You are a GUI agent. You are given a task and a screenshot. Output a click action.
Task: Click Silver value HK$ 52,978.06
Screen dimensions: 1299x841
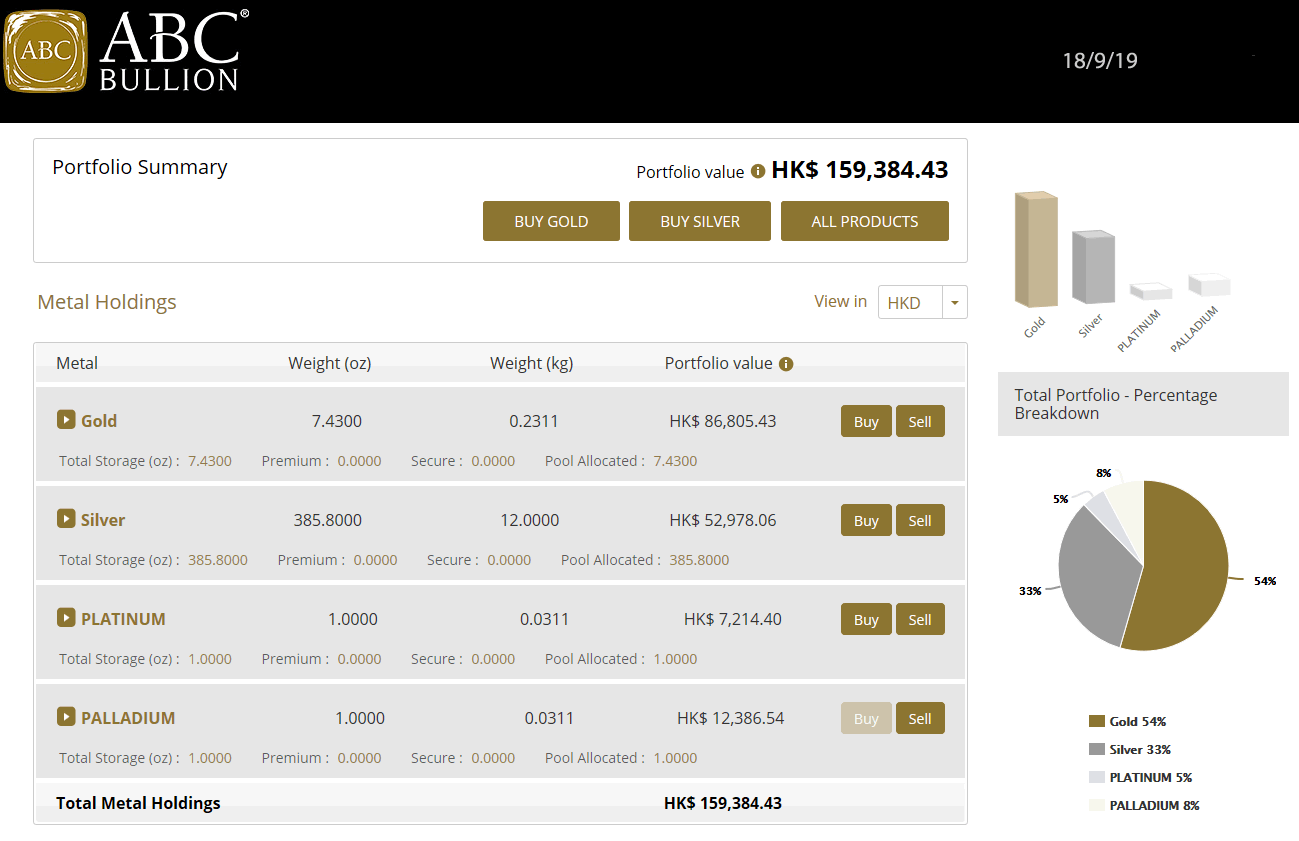(723, 520)
